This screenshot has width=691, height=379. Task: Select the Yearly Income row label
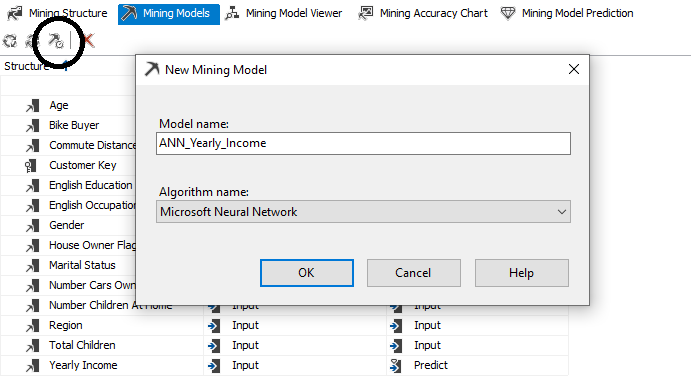coord(83,365)
